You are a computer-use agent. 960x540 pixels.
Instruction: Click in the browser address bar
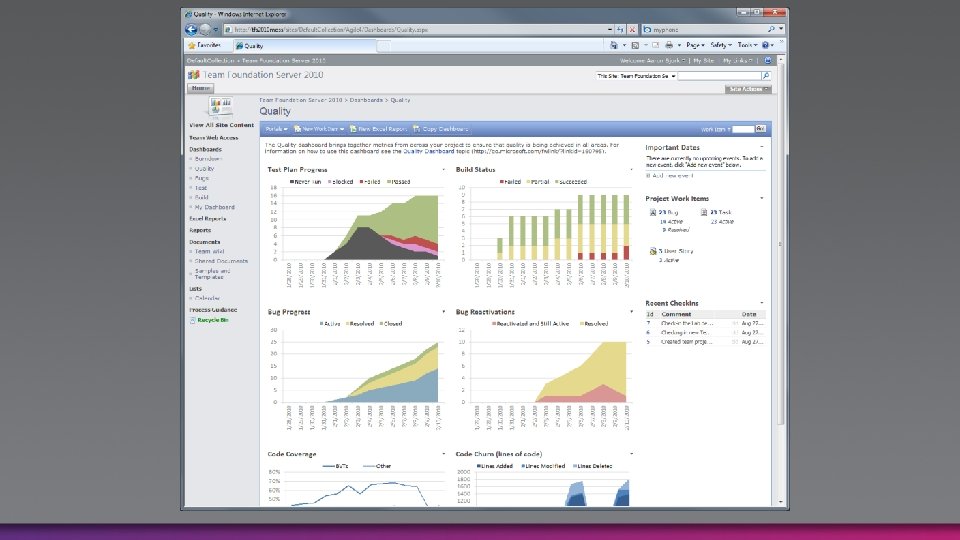[418, 29]
